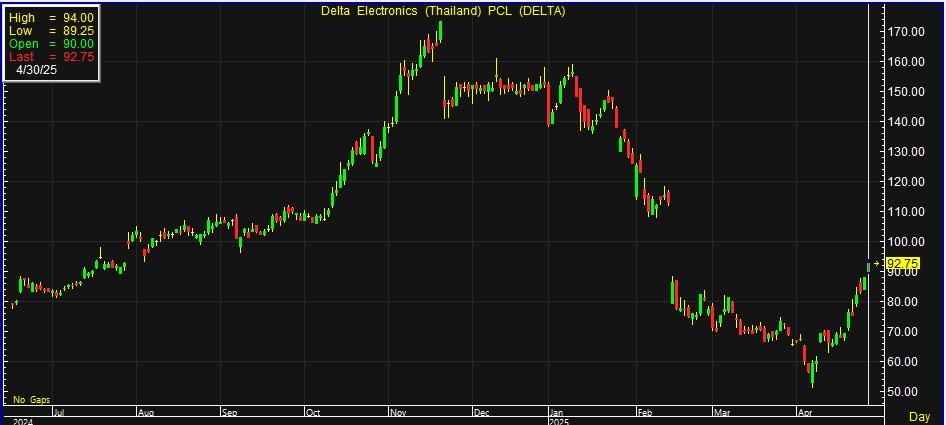Viewport: 946px width, 425px height.
Task: Click the Jul label on time axis
Action: [x=59, y=413]
